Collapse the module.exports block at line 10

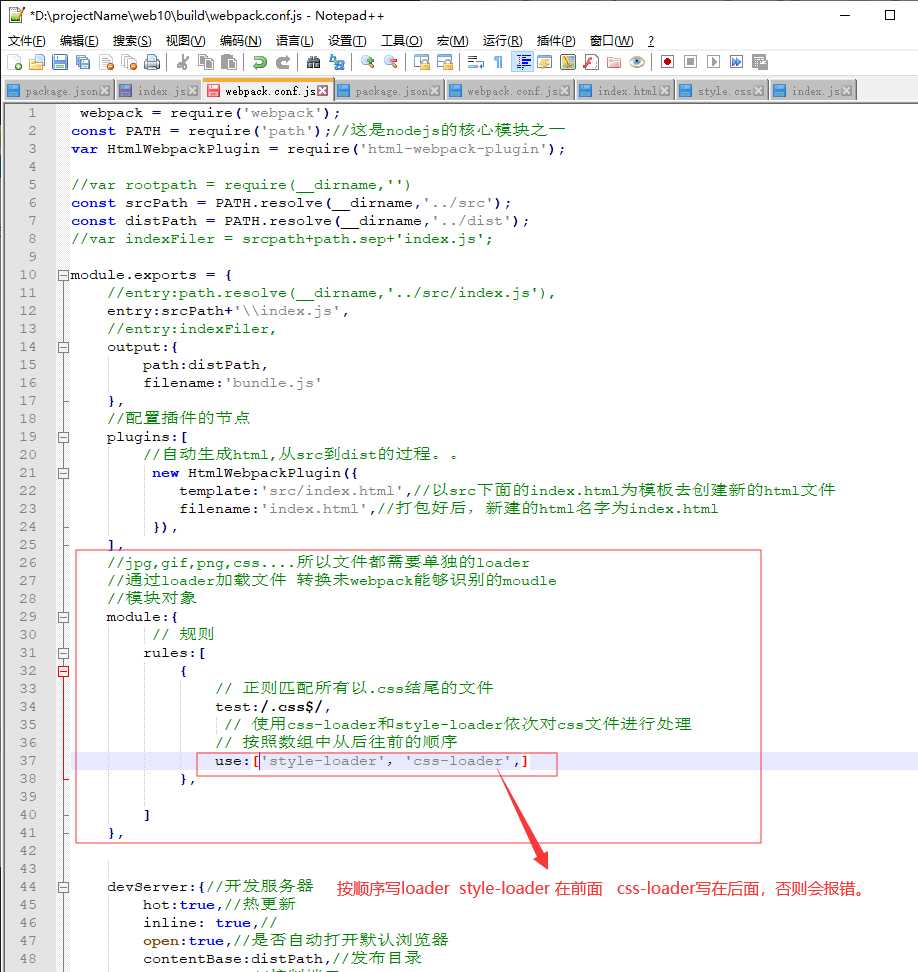63,275
